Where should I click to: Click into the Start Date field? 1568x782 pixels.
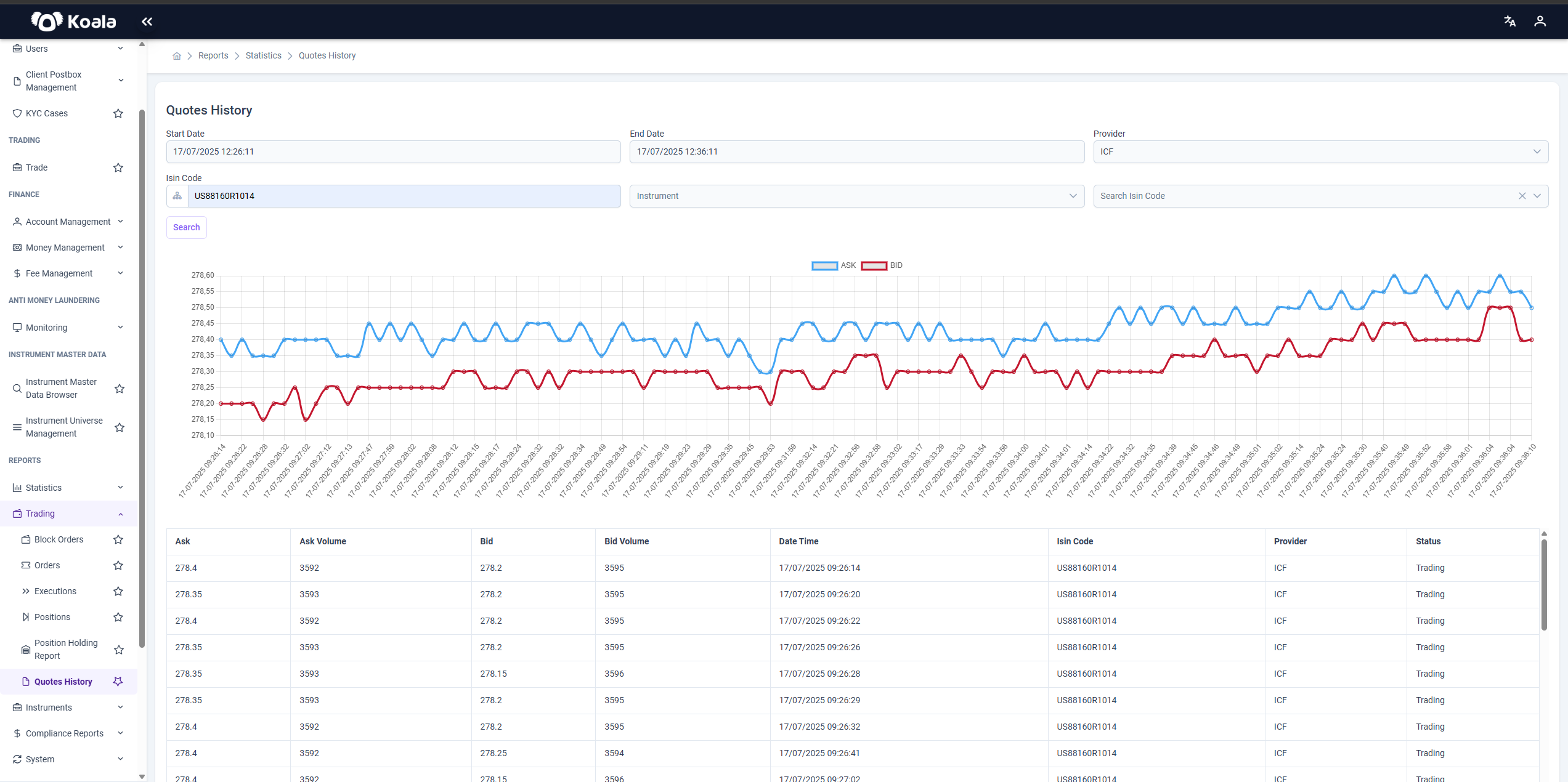point(393,151)
